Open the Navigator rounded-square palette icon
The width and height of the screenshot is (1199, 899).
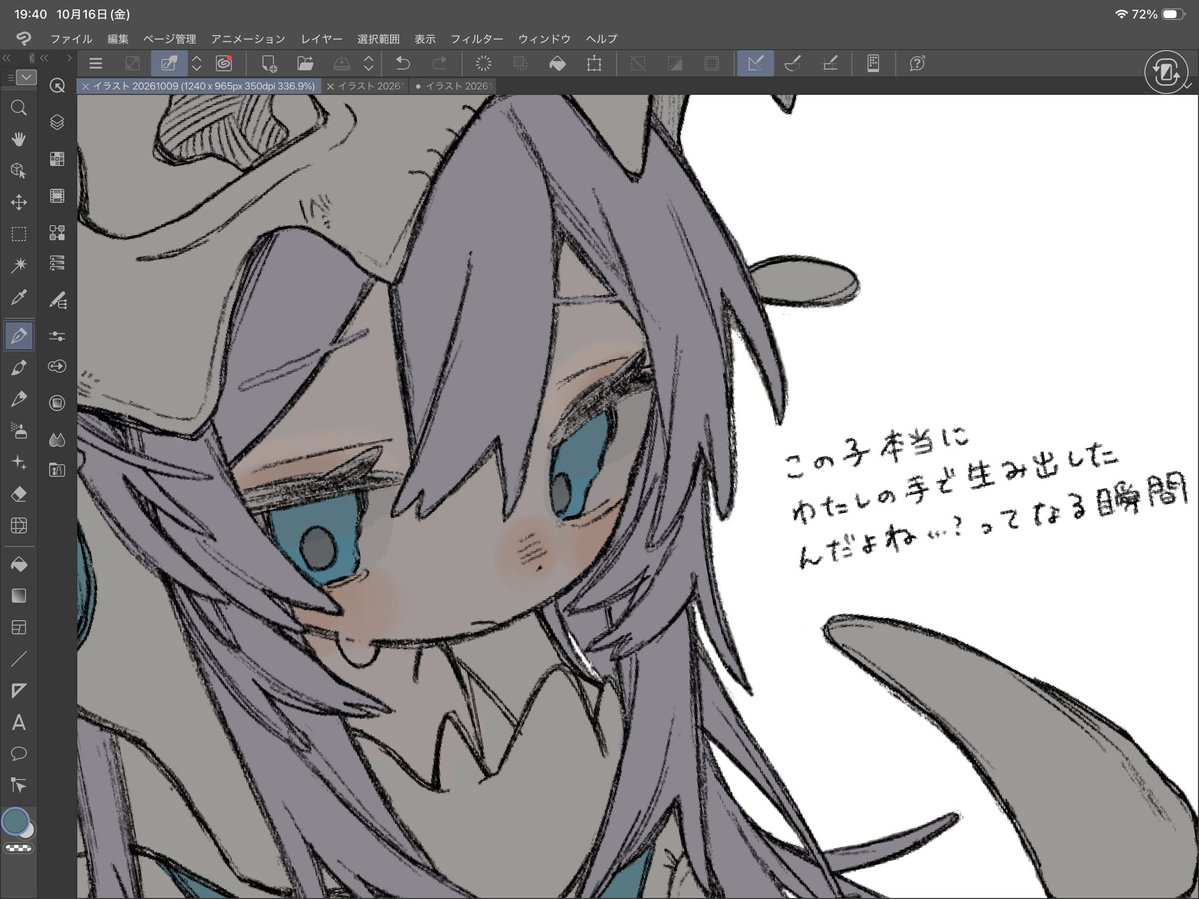coord(57,403)
